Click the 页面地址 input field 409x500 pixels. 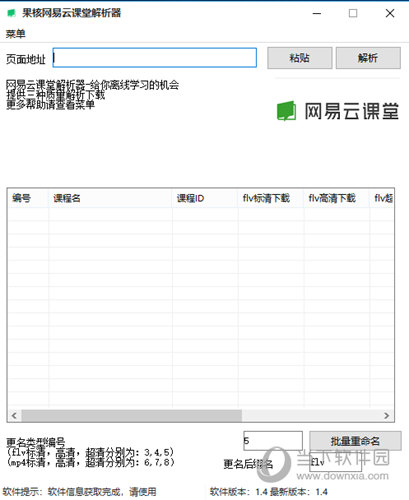coord(155,58)
